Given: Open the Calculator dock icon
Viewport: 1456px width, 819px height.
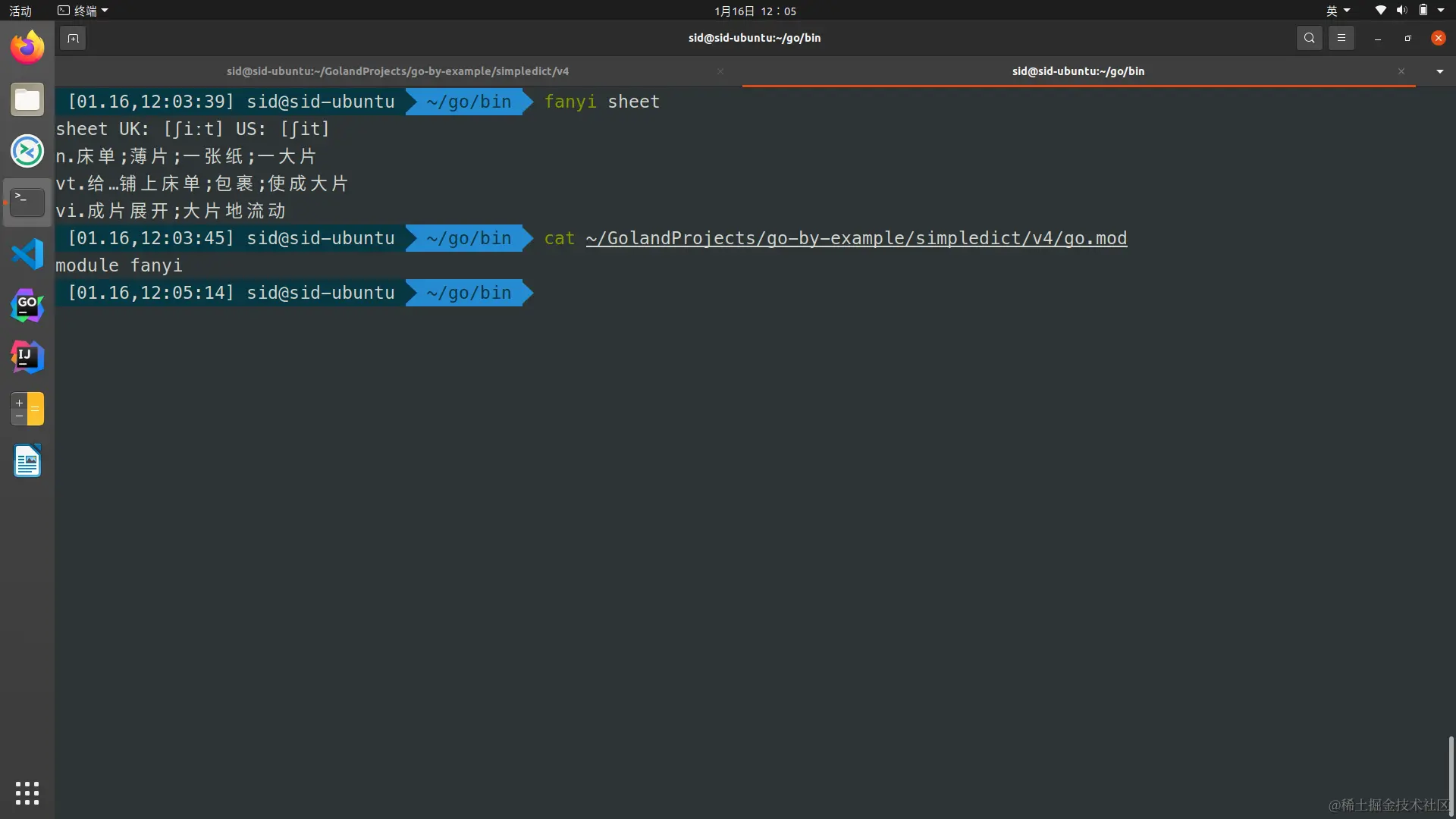Looking at the screenshot, I should (x=27, y=409).
